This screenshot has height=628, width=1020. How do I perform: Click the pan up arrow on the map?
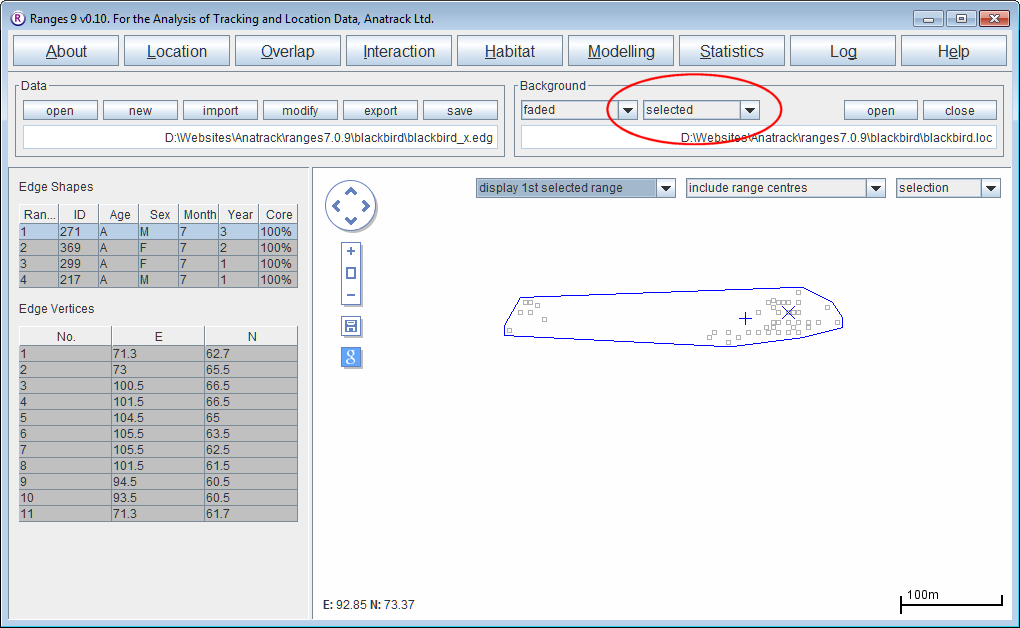(x=350, y=193)
